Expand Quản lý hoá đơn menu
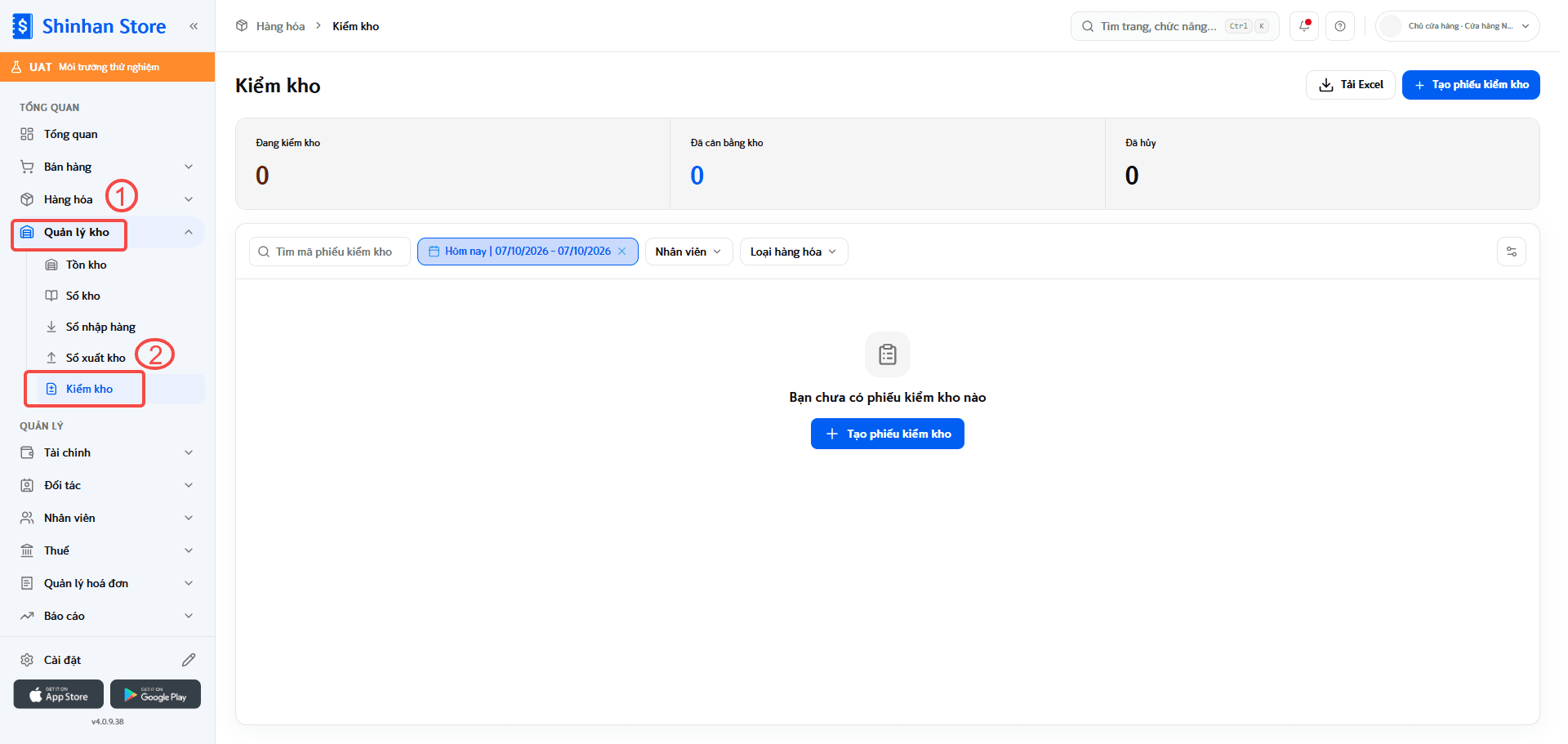Viewport: 1568px width, 744px height. pyautogui.click(x=108, y=583)
